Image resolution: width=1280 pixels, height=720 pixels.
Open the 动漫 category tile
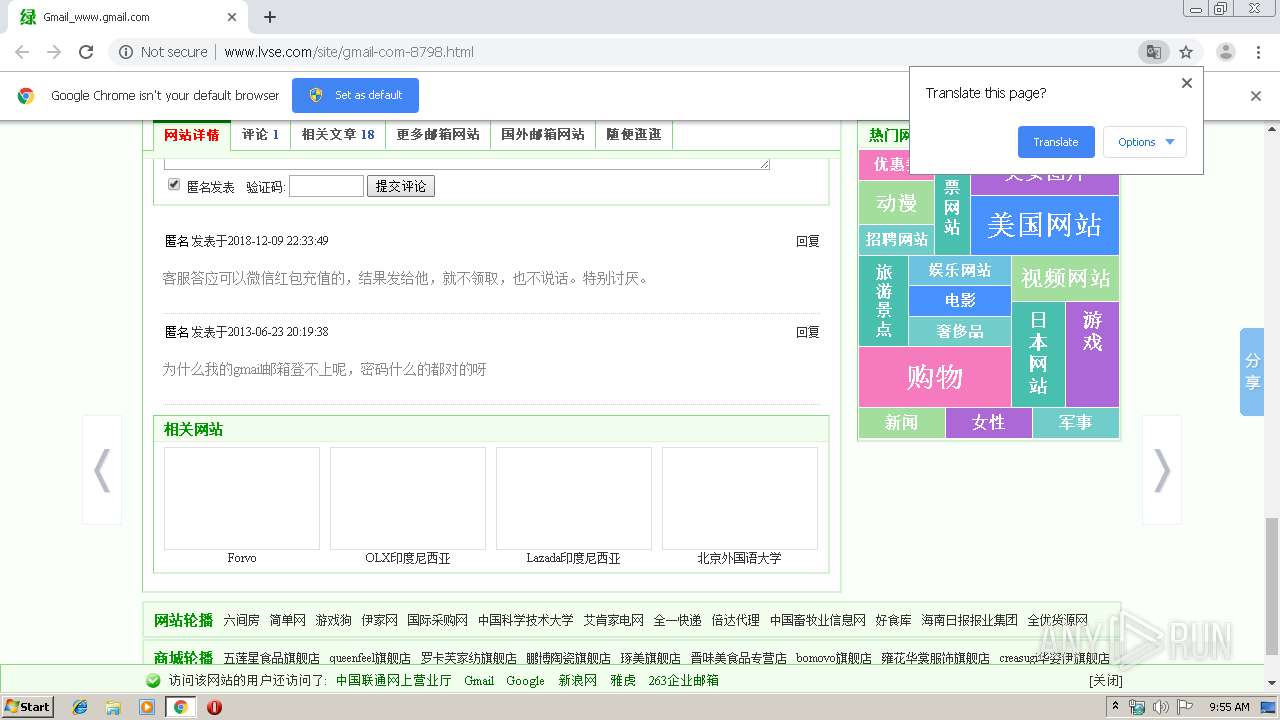point(896,203)
